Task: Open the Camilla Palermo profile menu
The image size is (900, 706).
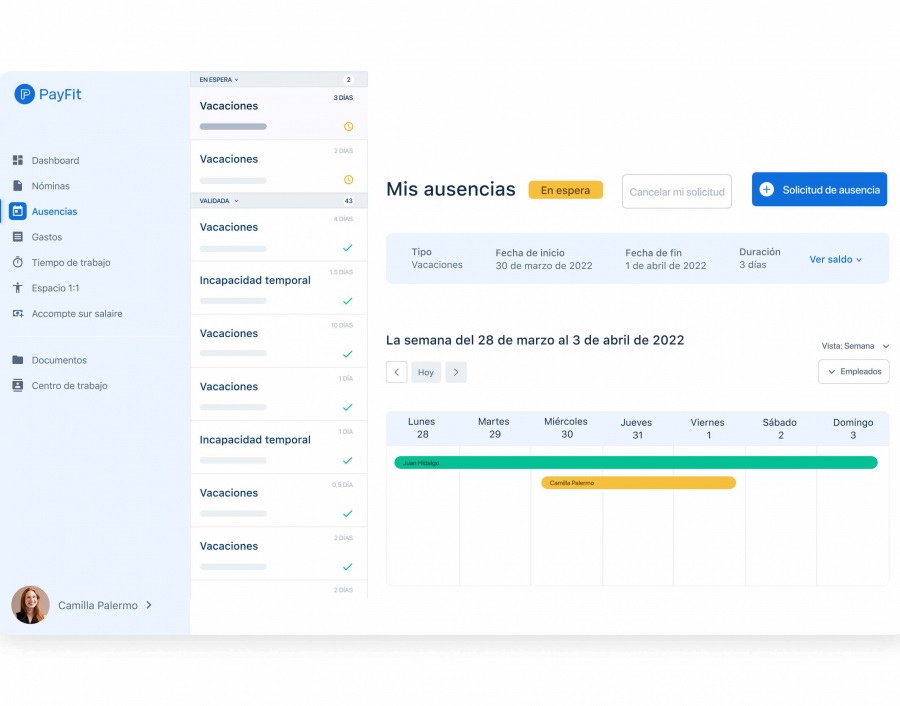Action: pyautogui.click(x=95, y=605)
